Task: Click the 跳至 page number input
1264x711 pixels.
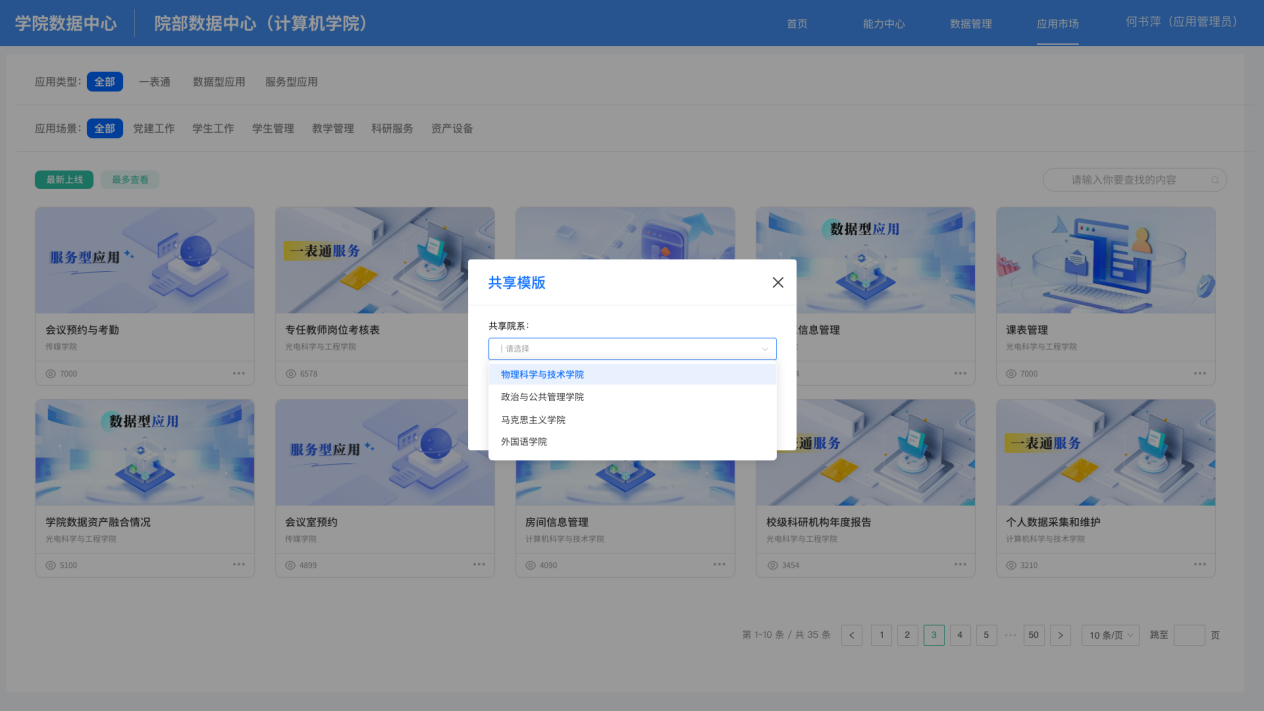Action: pyautogui.click(x=1189, y=635)
